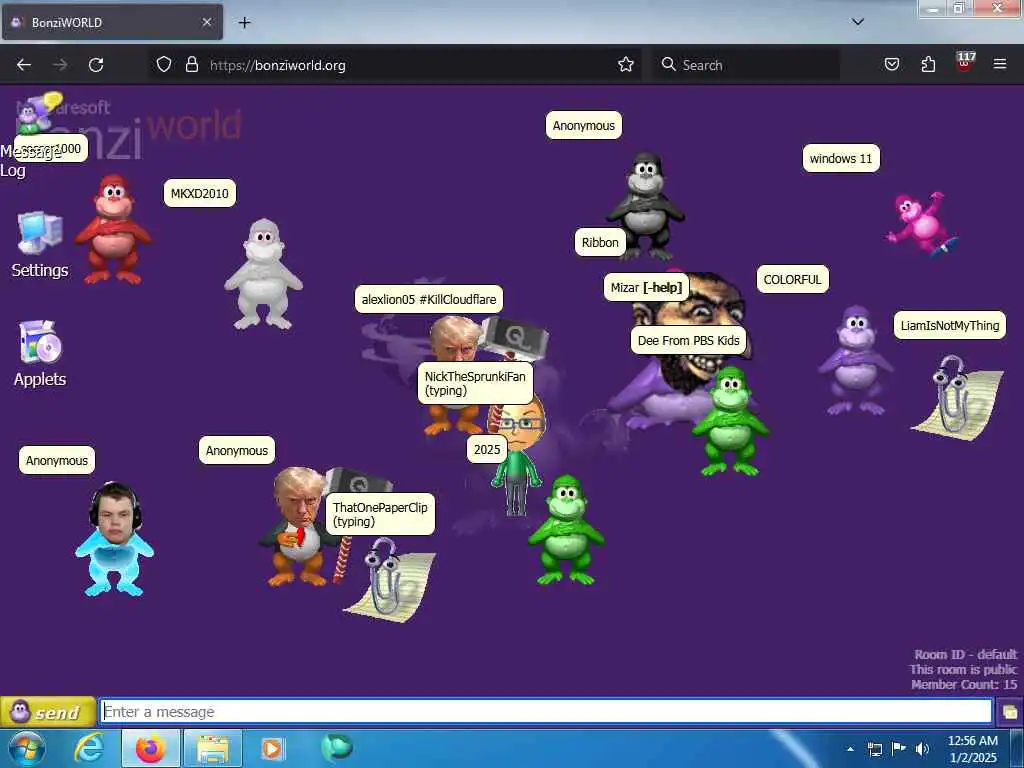
Task: Click the pink dancing Bonzi character
Action: pyautogui.click(x=922, y=223)
